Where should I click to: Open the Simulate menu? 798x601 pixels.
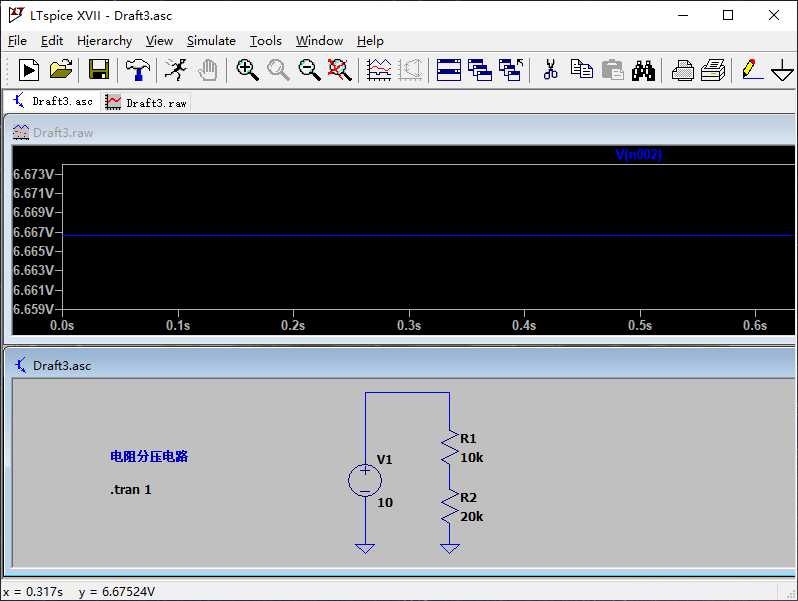(x=211, y=41)
